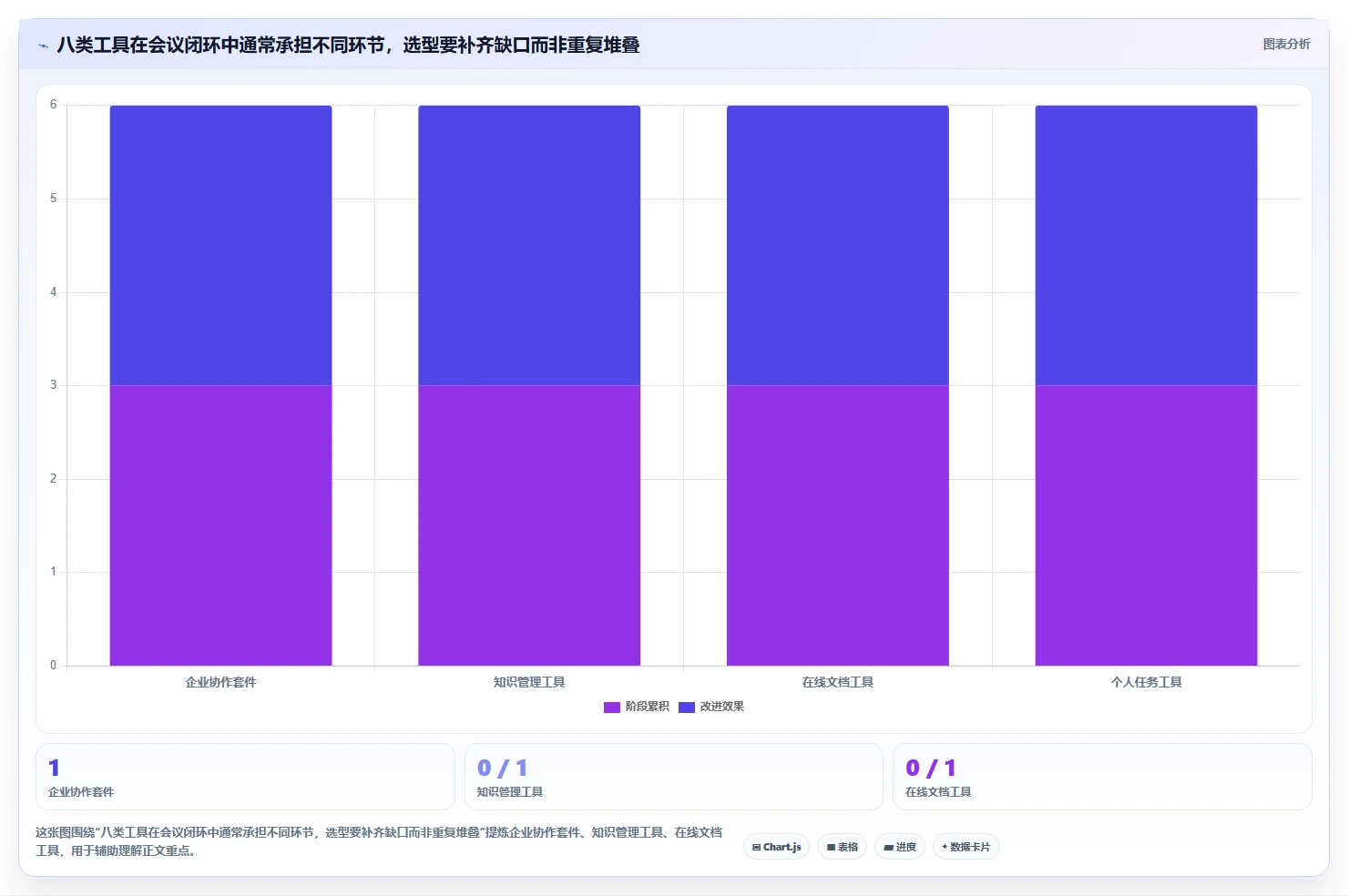Click the 在线文档工具 x-axis label
Viewport: 1348px width, 896px height.
(x=838, y=682)
